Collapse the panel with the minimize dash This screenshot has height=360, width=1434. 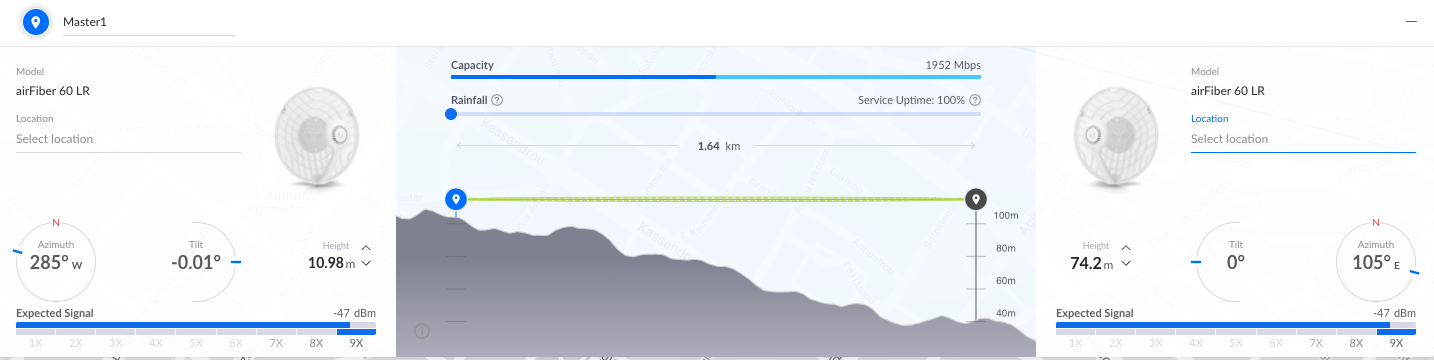[x=1411, y=21]
